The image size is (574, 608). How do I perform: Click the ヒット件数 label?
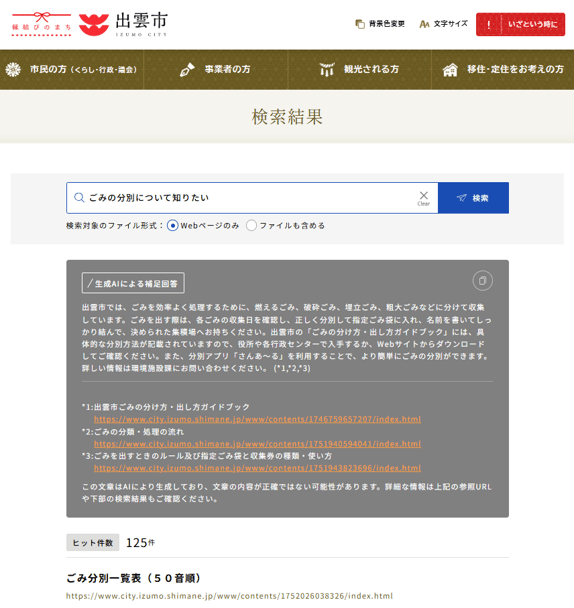pos(93,542)
